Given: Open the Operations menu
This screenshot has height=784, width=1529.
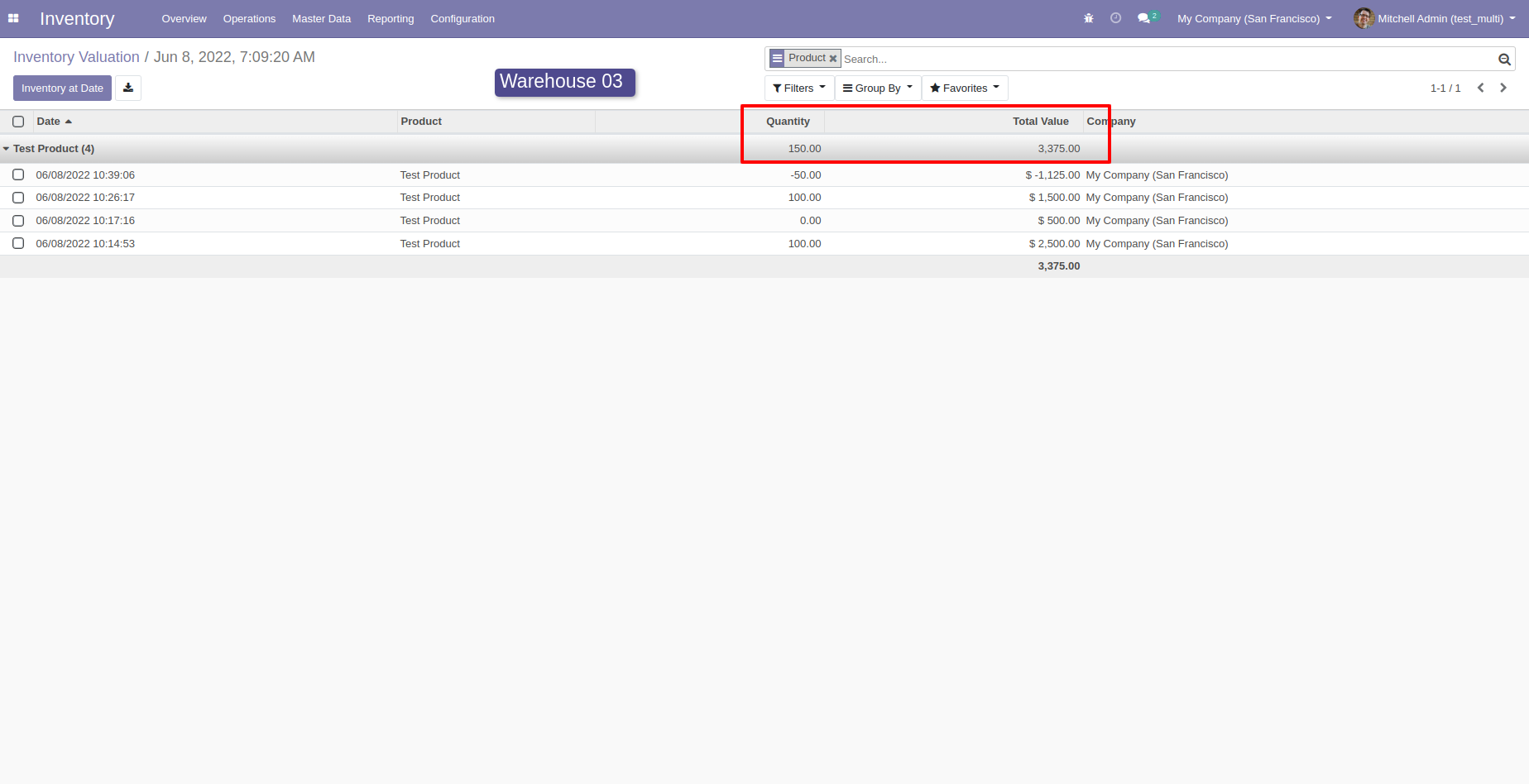Looking at the screenshot, I should pos(249,18).
